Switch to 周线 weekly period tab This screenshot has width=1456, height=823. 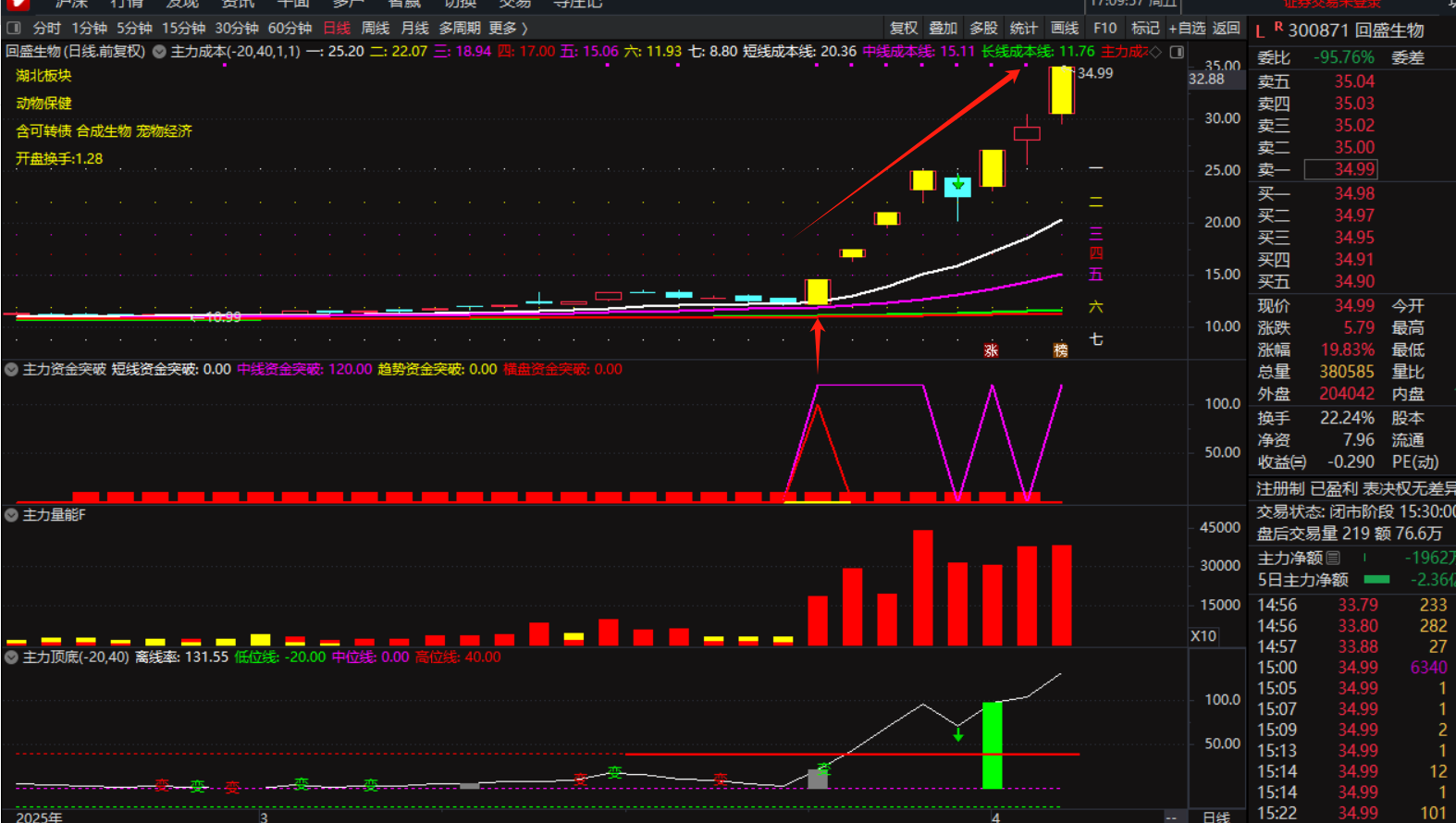point(375,29)
